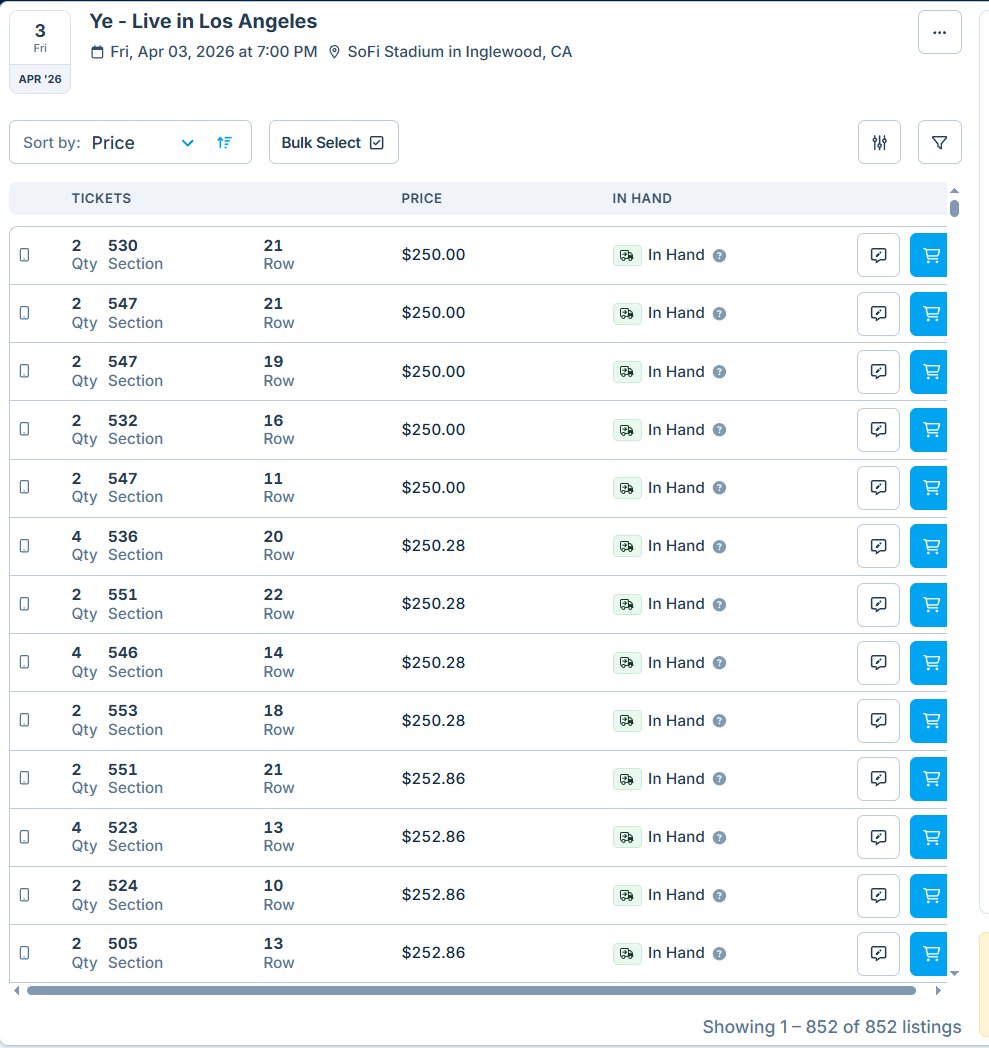This screenshot has width=989, height=1048.
Task: Add Section 551 Row 22 to cart
Action: pyautogui.click(x=928, y=604)
